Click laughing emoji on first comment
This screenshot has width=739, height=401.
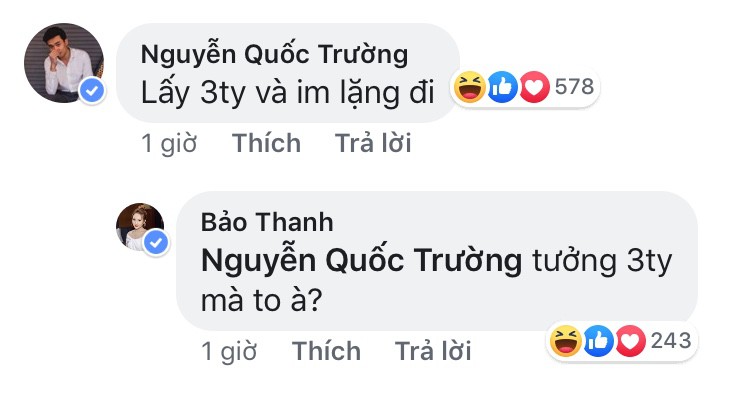tap(468, 88)
